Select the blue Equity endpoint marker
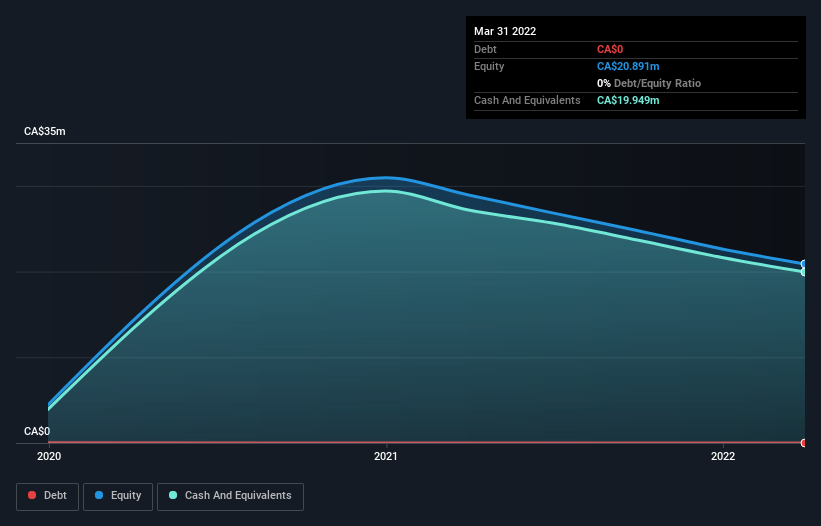 point(804,264)
